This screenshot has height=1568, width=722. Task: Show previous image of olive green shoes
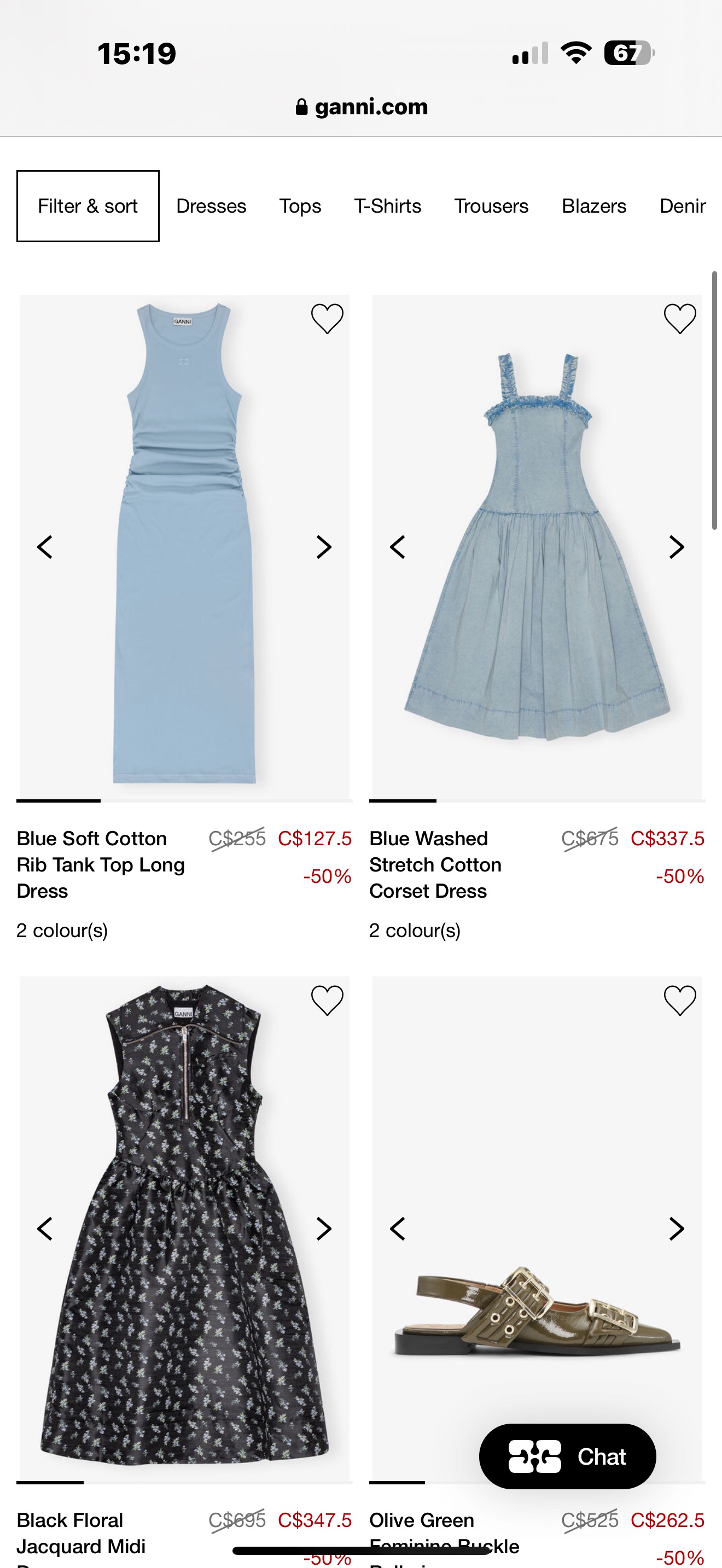[x=398, y=1228]
